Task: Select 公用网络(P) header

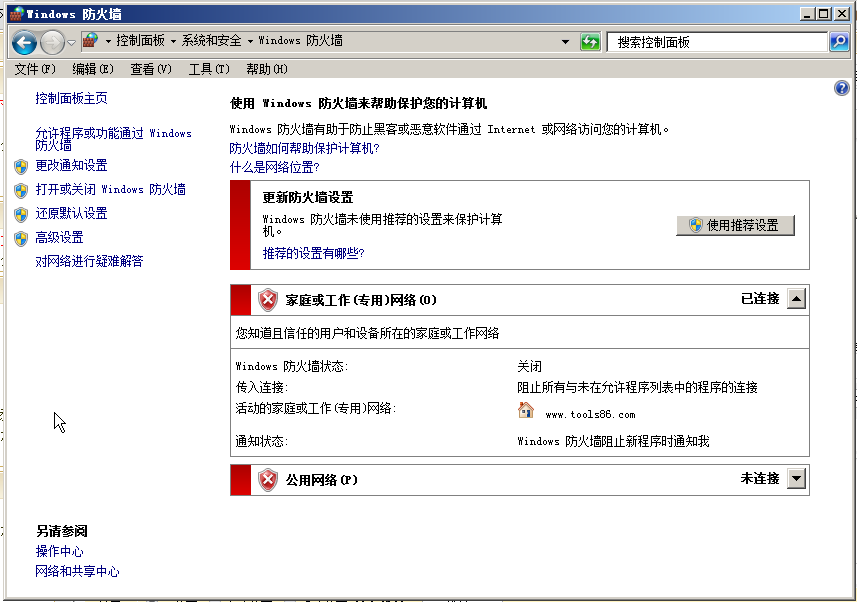Action: click(321, 480)
